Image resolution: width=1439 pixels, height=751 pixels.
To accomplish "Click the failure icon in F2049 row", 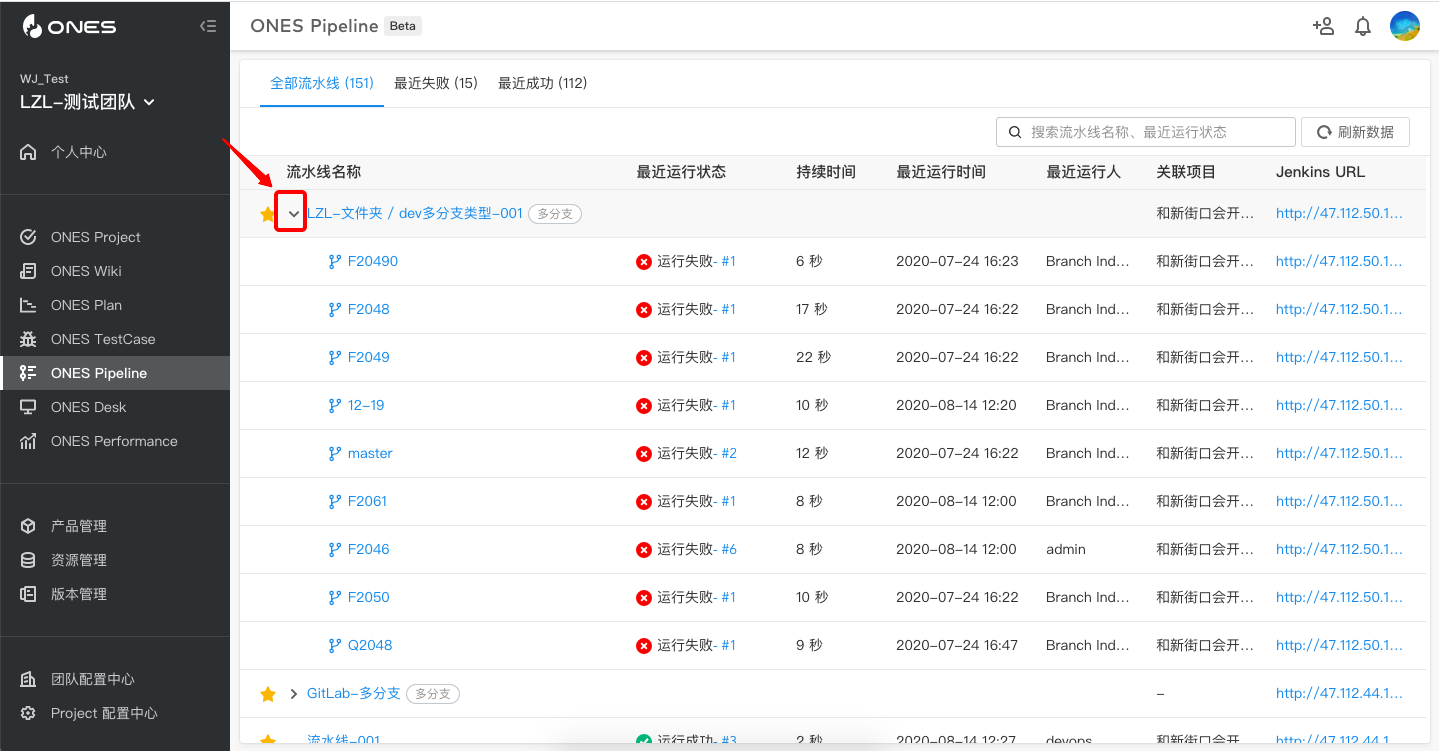I will coord(644,358).
